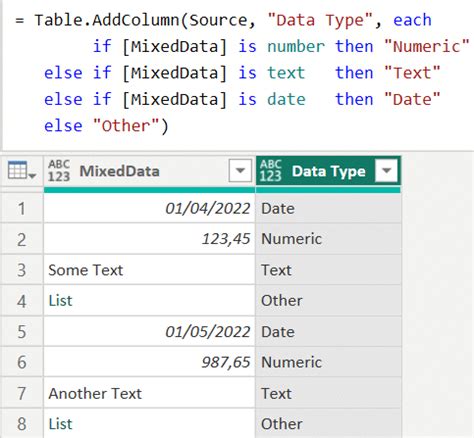Open the Data Type column filter dropdown
Image resolution: width=474 pixels, height=438 pixels.
coord(386,171)
